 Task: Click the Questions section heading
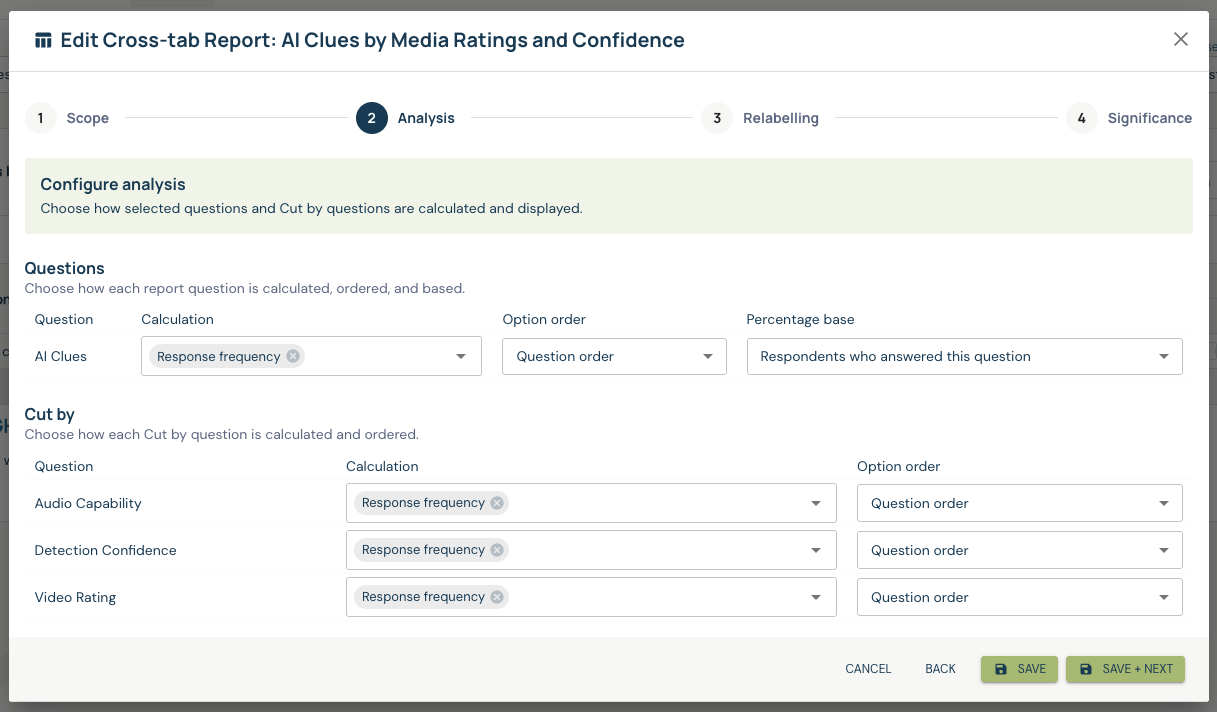point(65,268)
